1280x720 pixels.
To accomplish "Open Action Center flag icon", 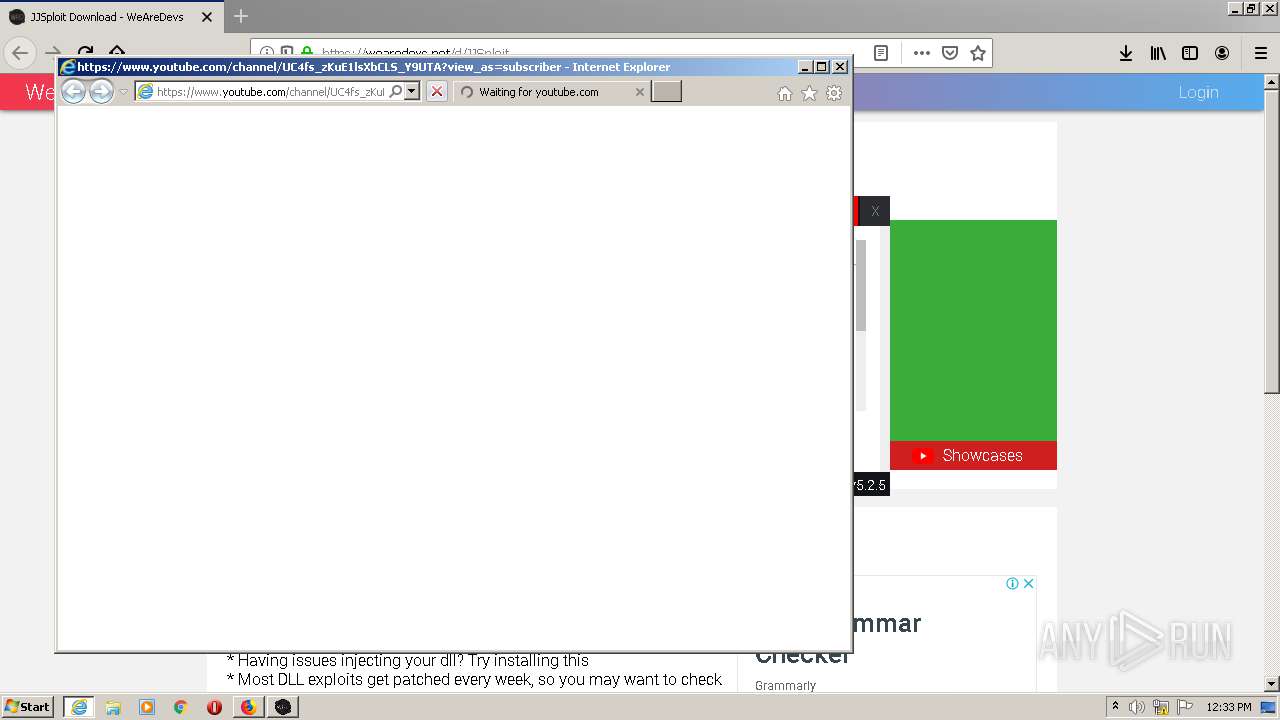I will coord(1185,707).
